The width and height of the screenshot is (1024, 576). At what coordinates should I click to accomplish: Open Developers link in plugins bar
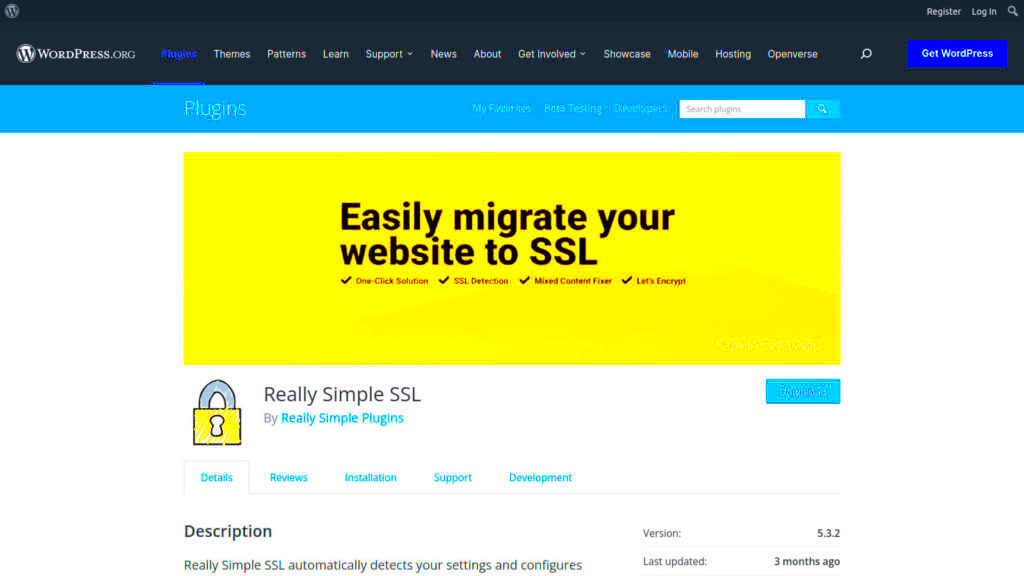click(x=640, y=108)
